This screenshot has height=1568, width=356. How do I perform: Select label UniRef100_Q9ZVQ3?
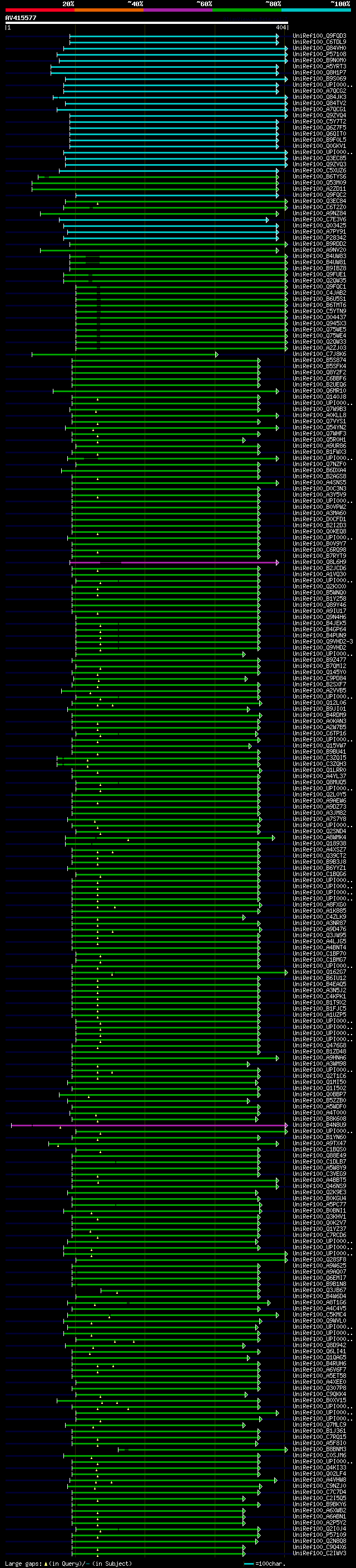tap(319, 164)
